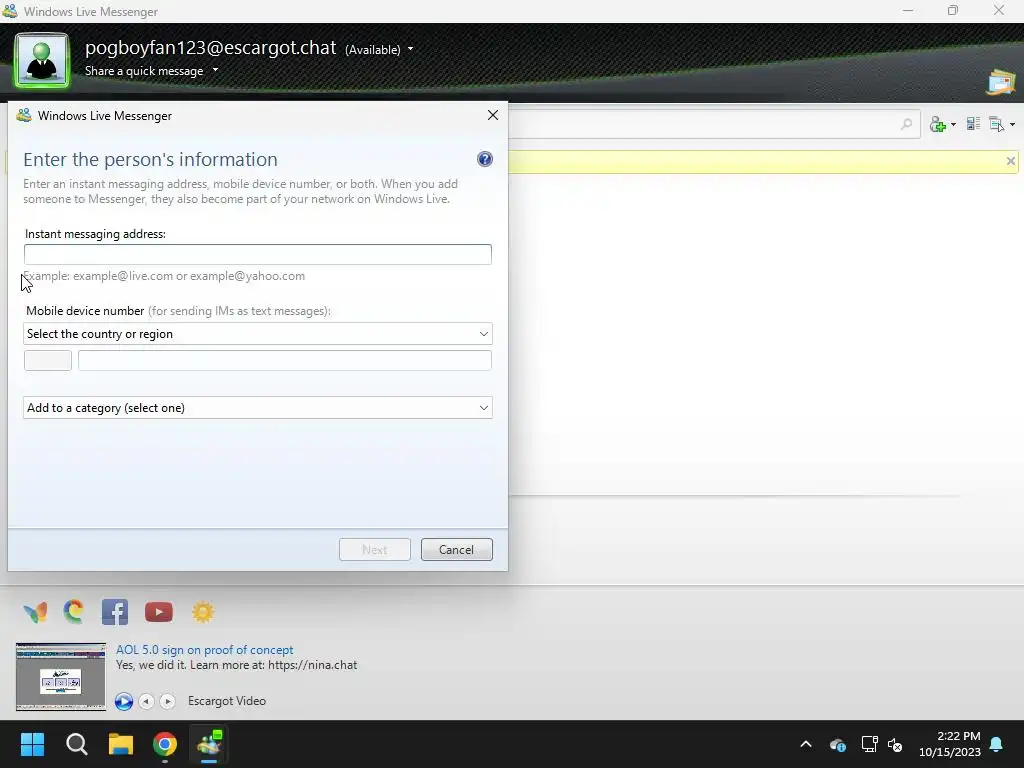
Task: Open Select the country or region dropdown
Action: pos(257,334)
